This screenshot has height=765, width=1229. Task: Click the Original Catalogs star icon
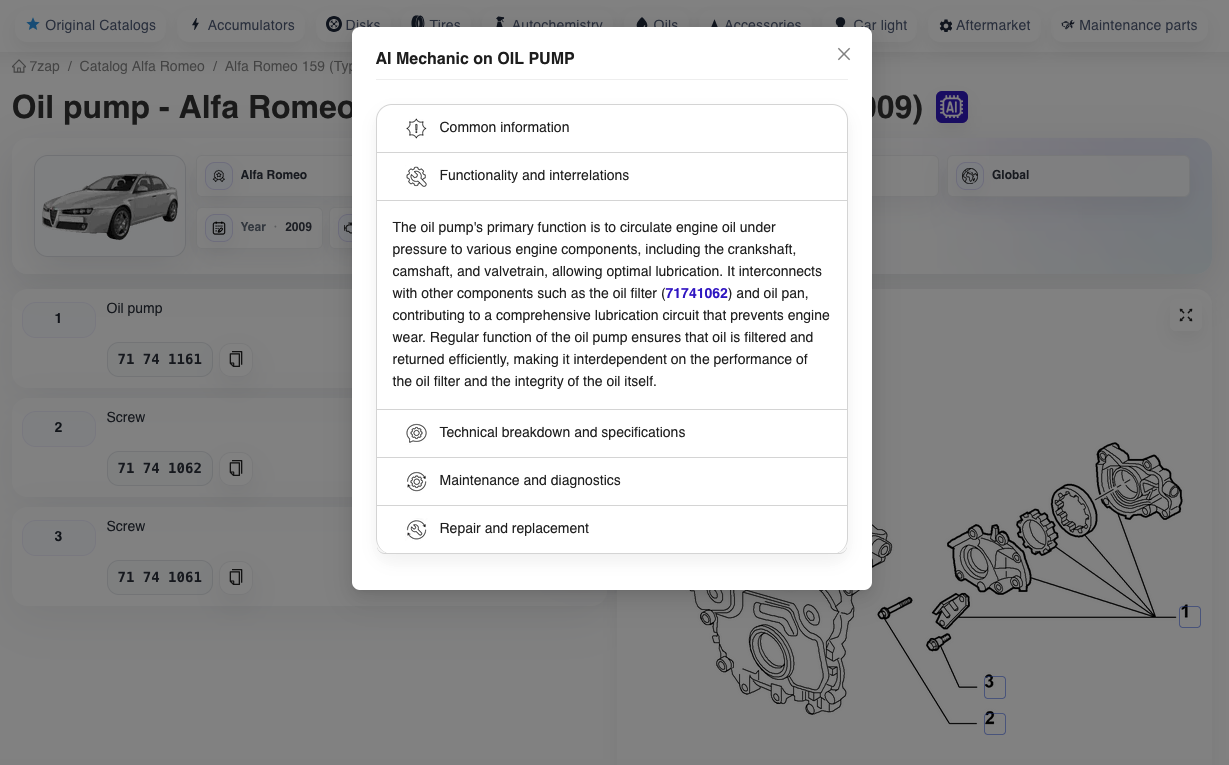click(x=33, y=24)
